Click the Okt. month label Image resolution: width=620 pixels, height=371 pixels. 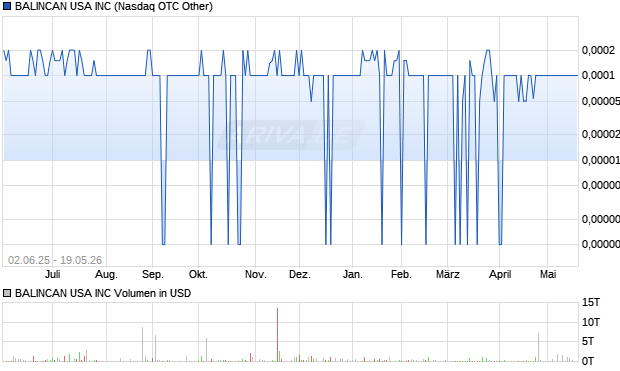(198, 274)
